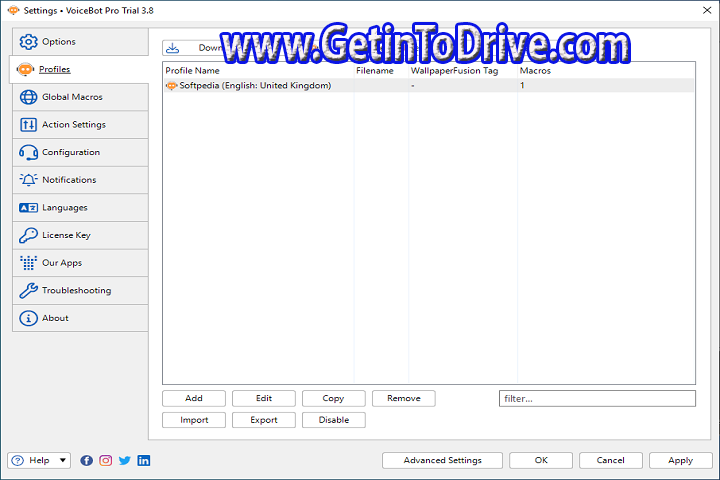Select the Profiles robot icon
Screen dimensions: 720x480
point(25,69)
